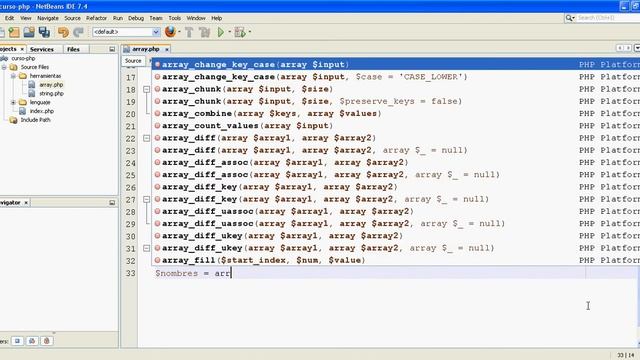Screen dimensions: 640x360
Task: Open the Refactor menu
Action: coord(96,18)
